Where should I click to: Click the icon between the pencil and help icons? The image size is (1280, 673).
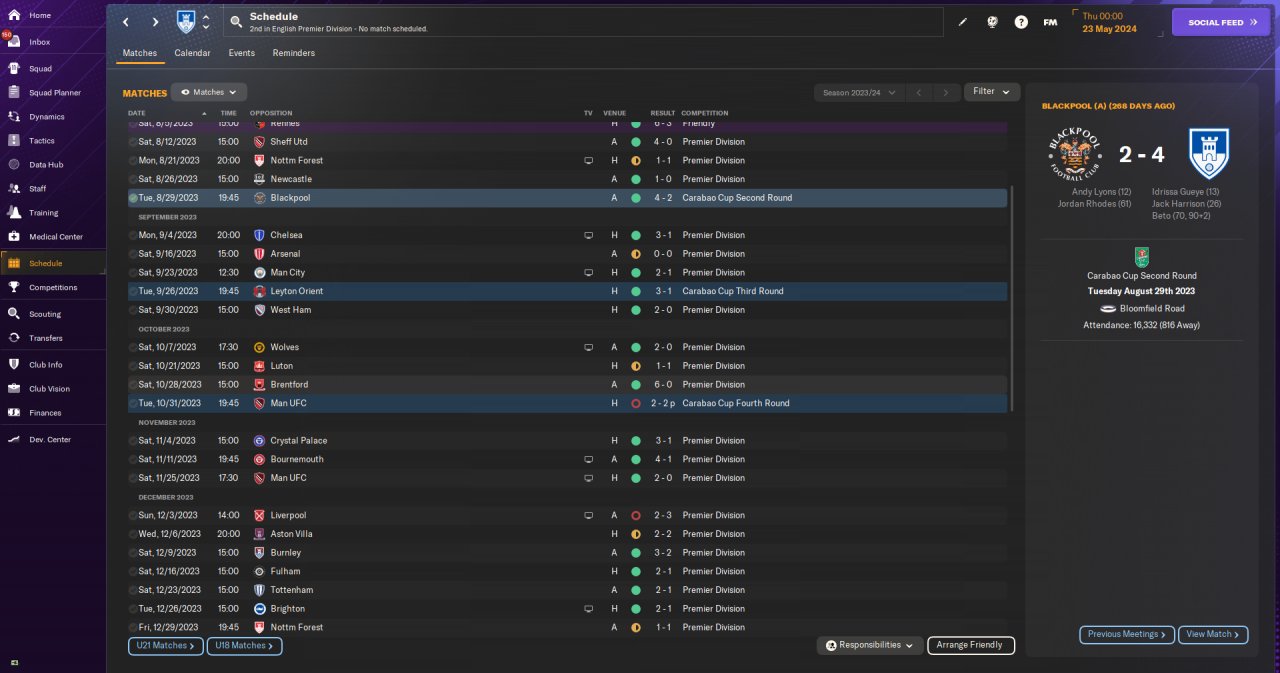992,22
